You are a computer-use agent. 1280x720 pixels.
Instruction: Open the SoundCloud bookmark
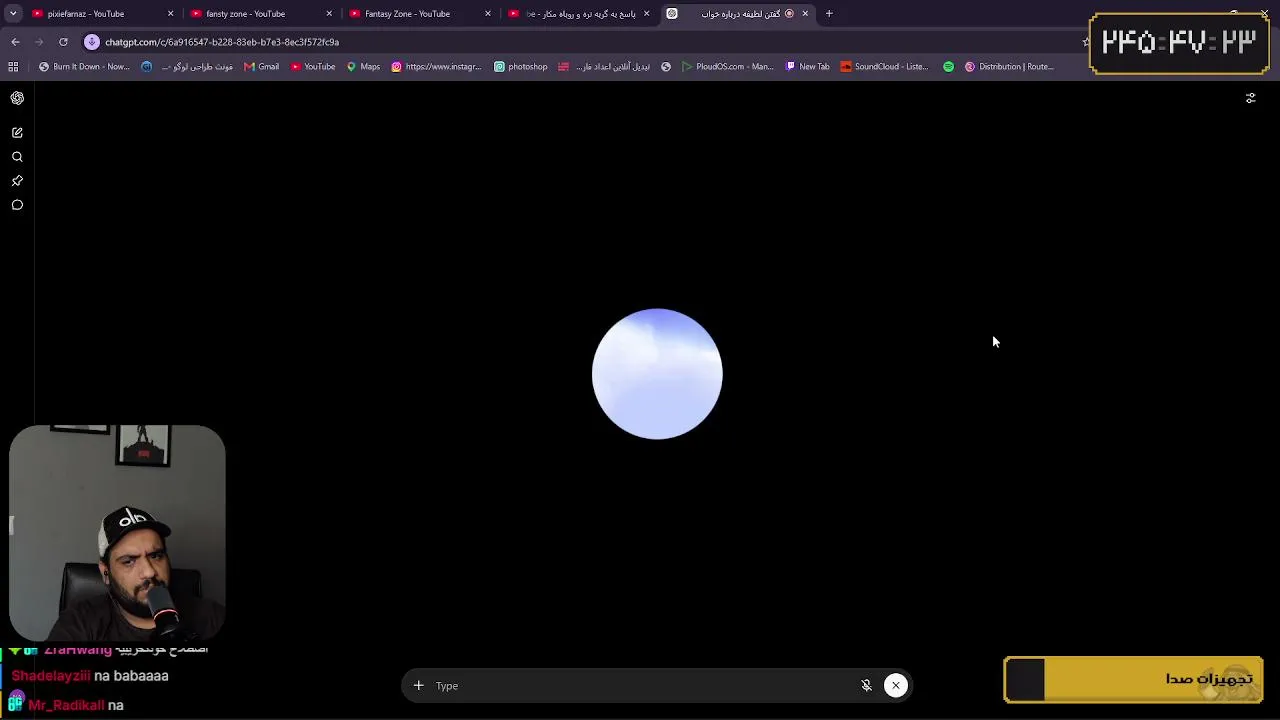coord(885,67)
